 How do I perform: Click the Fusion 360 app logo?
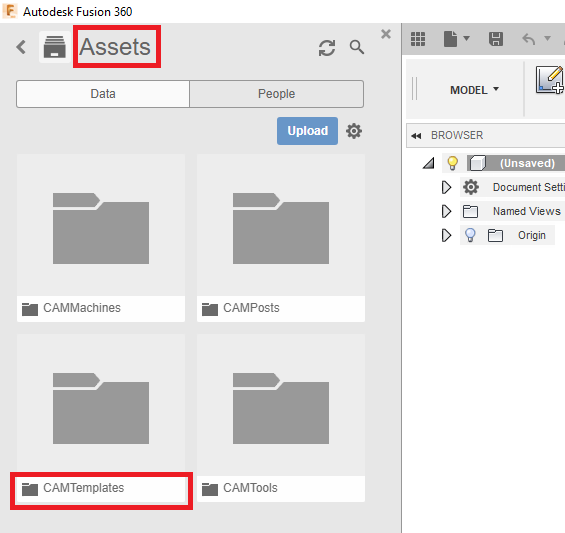click(10, 11)
